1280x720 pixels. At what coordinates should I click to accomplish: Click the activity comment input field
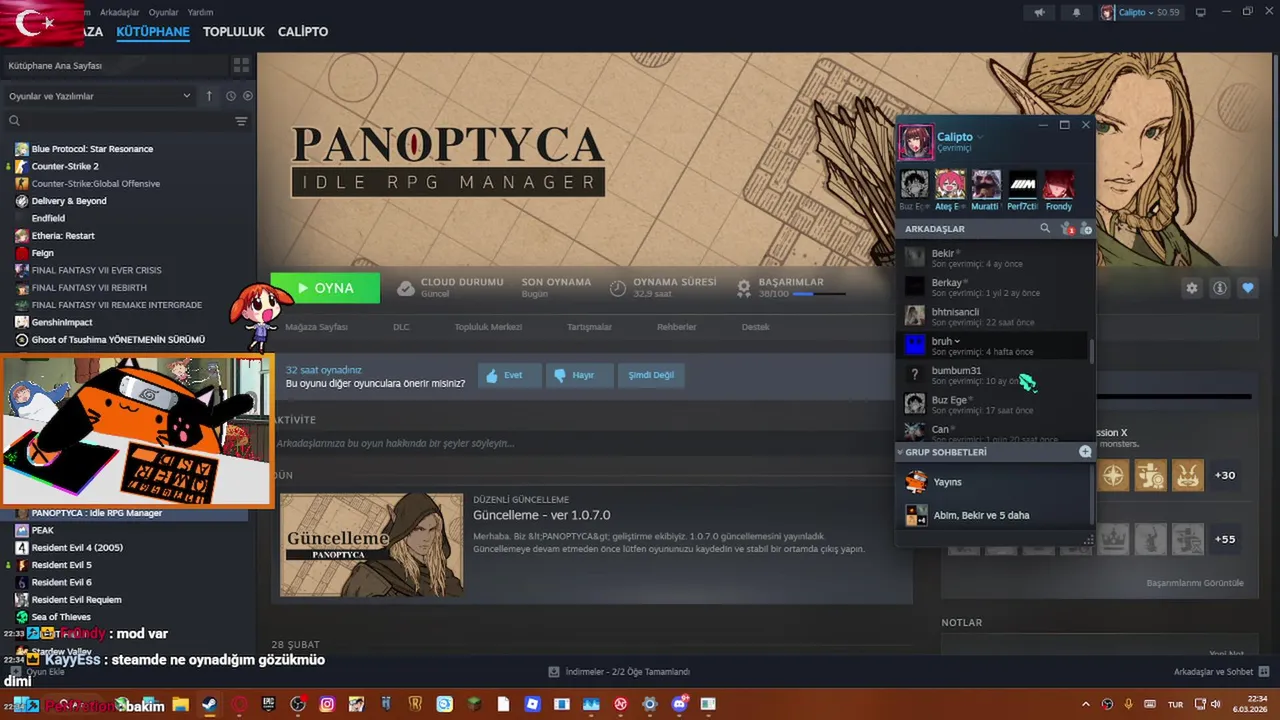(590, 443)
